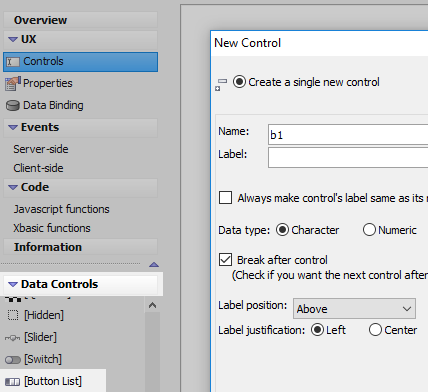Select the [Slider] control entry

click(40, 337)
